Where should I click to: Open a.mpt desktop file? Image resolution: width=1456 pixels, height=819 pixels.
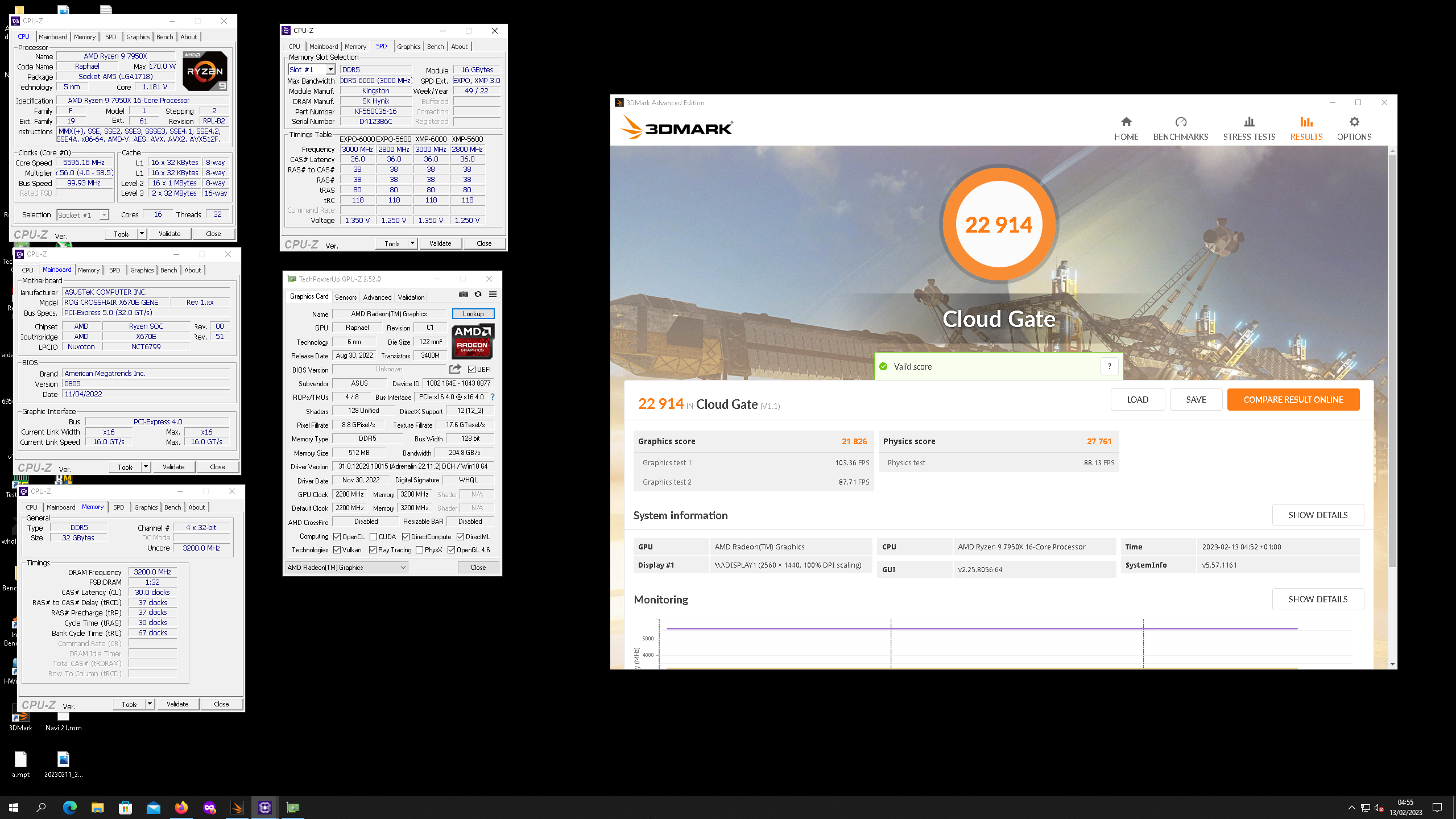pyautogui.click(x=20, y=764)
